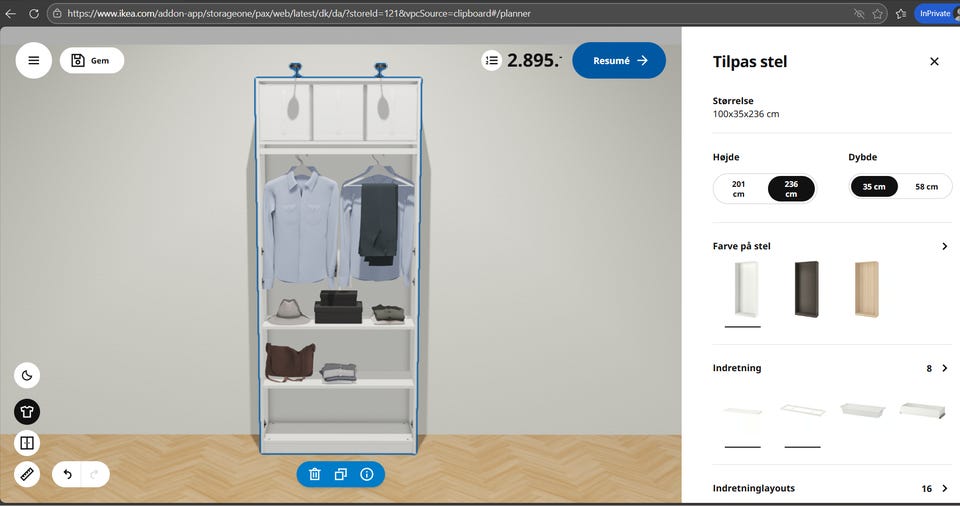The height and width of the screenshot is (506, 960).
Task: Click the browser address bar URL
Action: pyautogui.click(x=299, y=13)
